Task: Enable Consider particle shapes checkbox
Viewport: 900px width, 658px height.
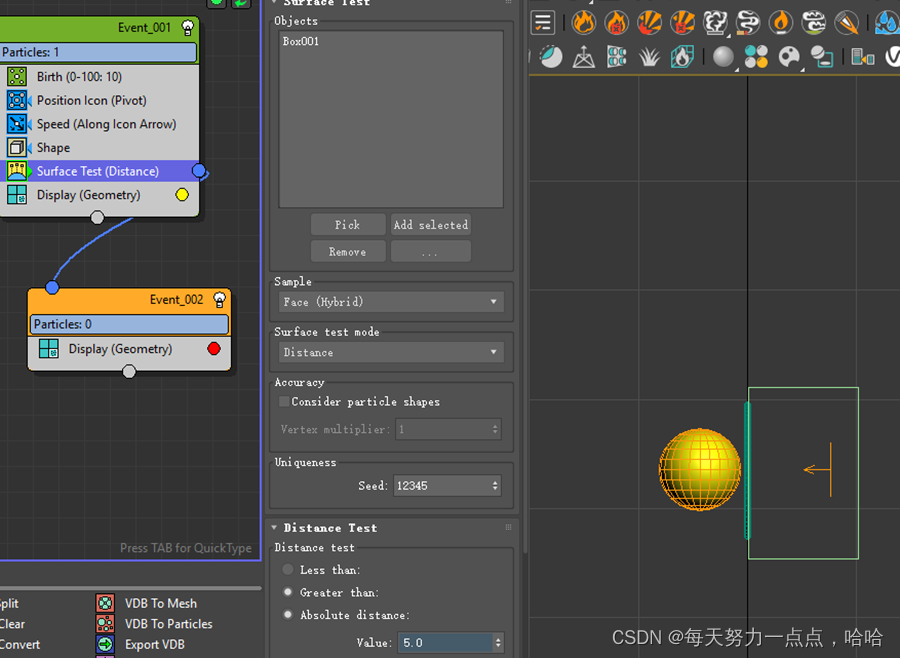Action: tap(284, 402)
